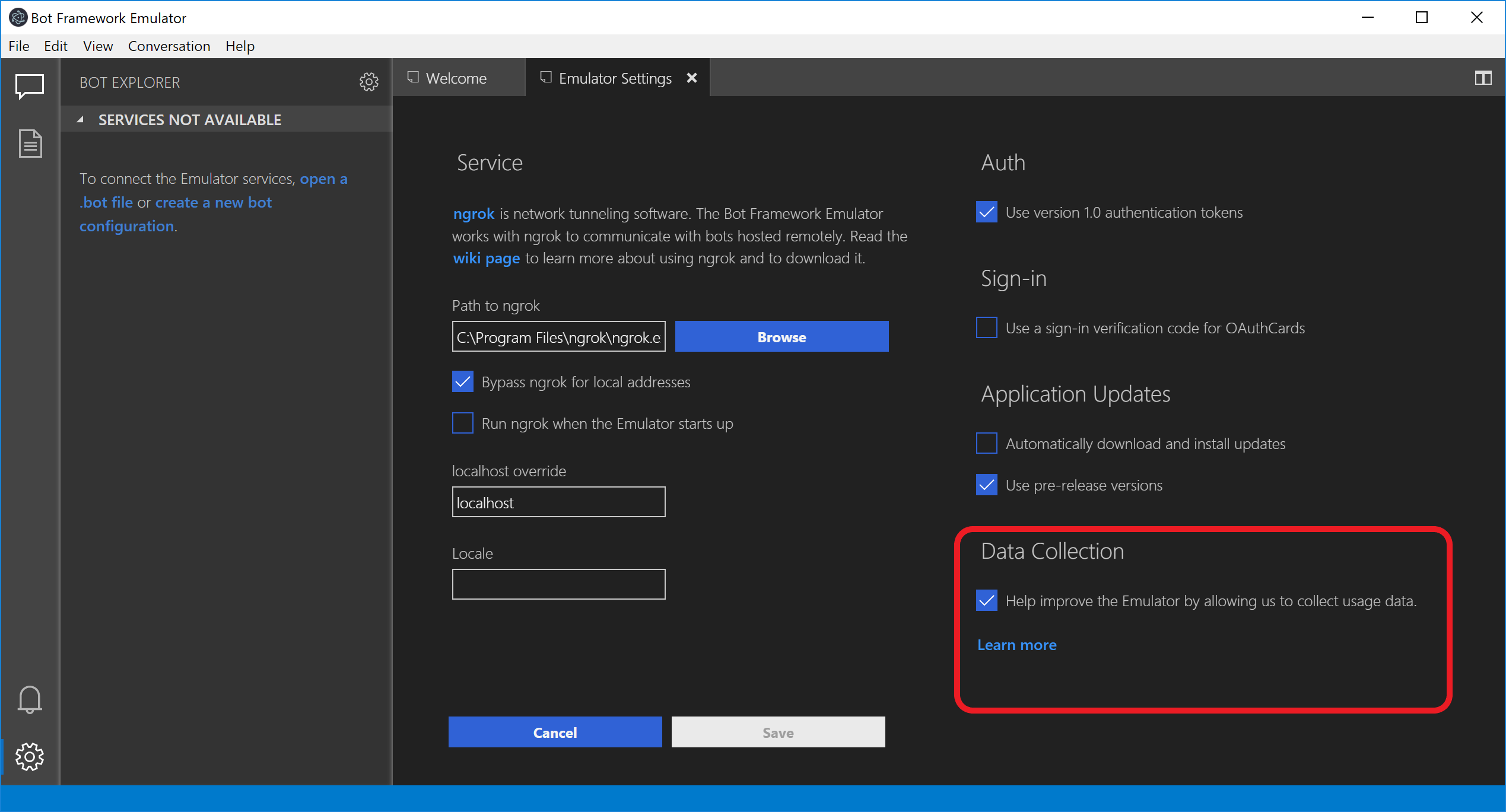This screenshot has height=812, width=1506.
Task: Click the Bot Explorer settings gear icon
Action: pyautogui.click(x=368, y=82)
